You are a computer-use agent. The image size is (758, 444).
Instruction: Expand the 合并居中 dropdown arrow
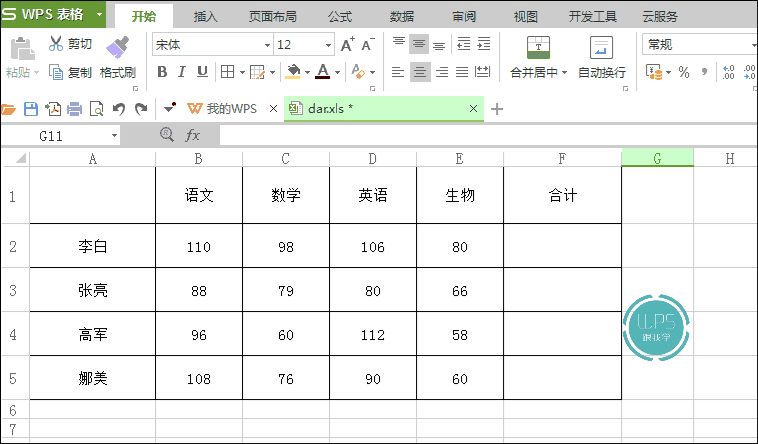click(x=564, y=73)
